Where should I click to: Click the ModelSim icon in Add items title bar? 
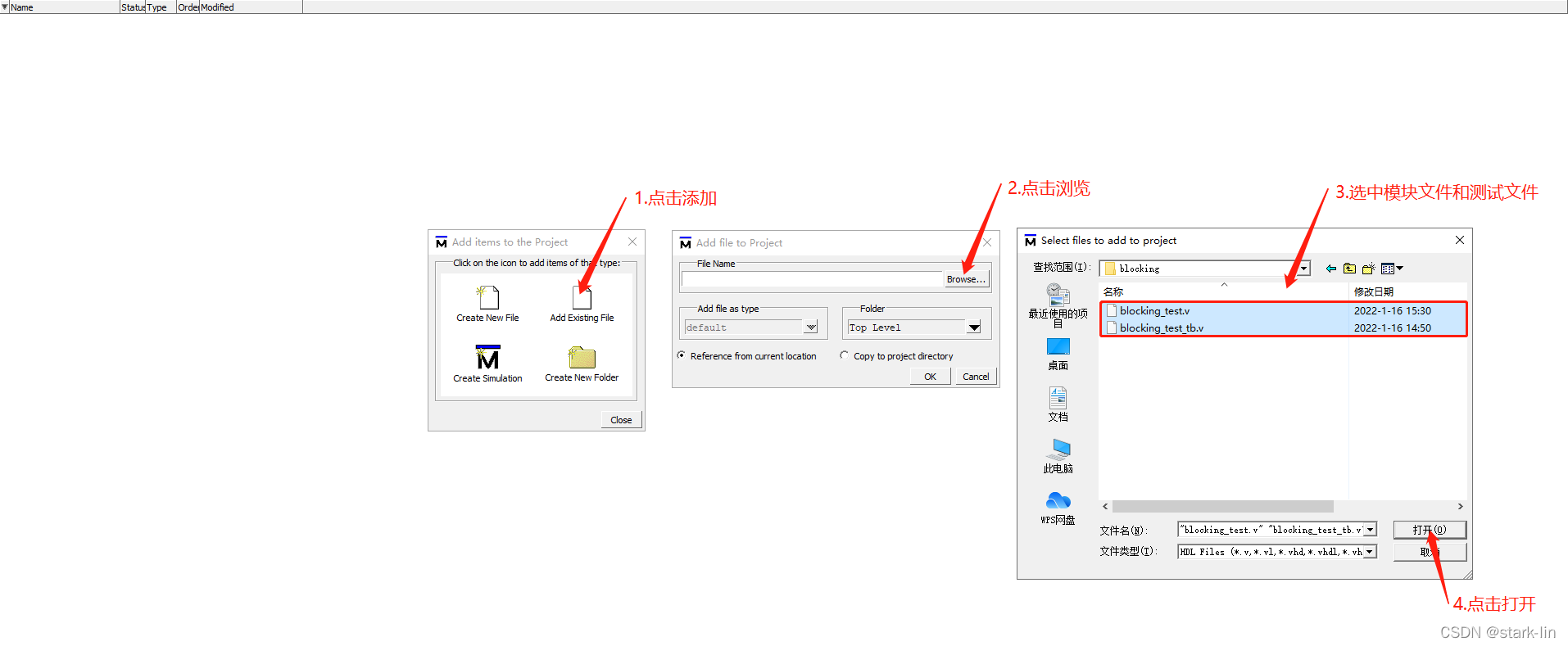441,242
